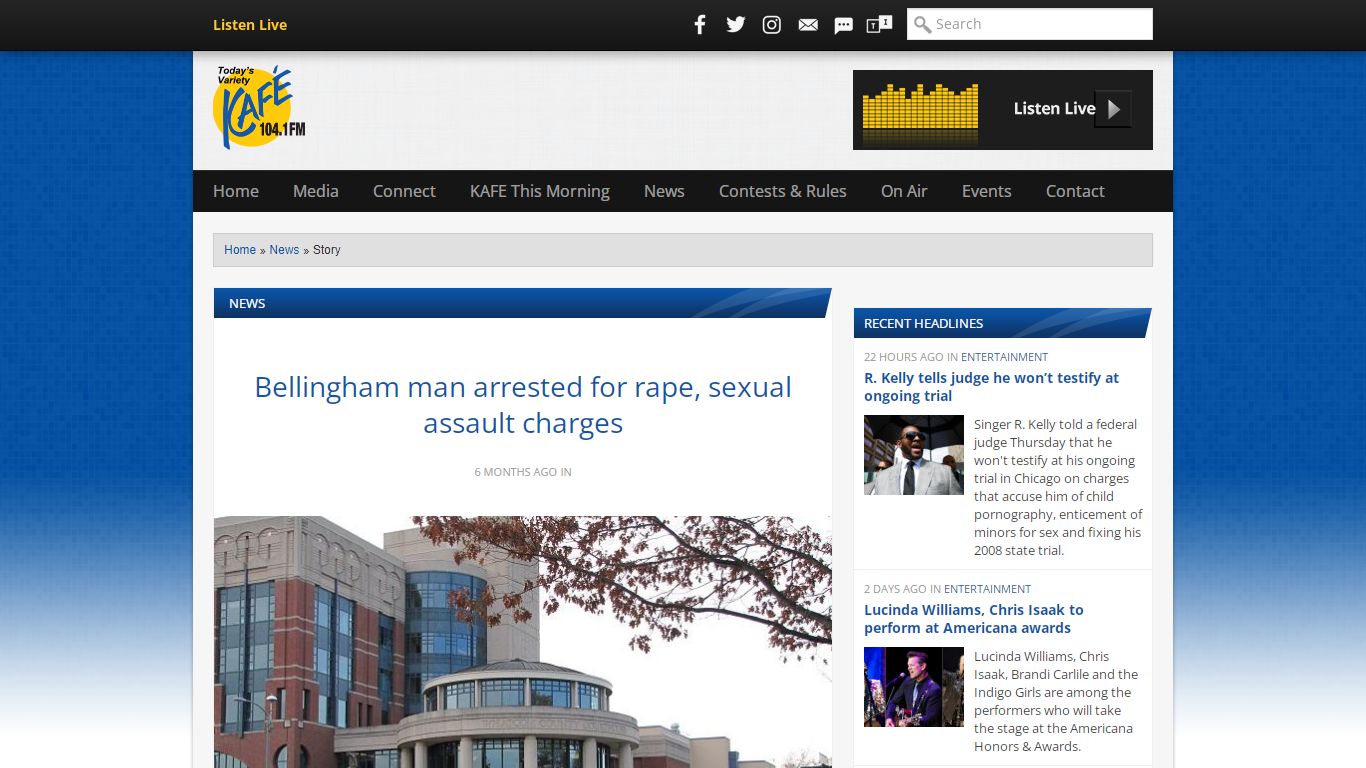Open the Events menu item
The height and width of the screenshot is (768, 1366).
pyautogui.click(x=987, y=191)
